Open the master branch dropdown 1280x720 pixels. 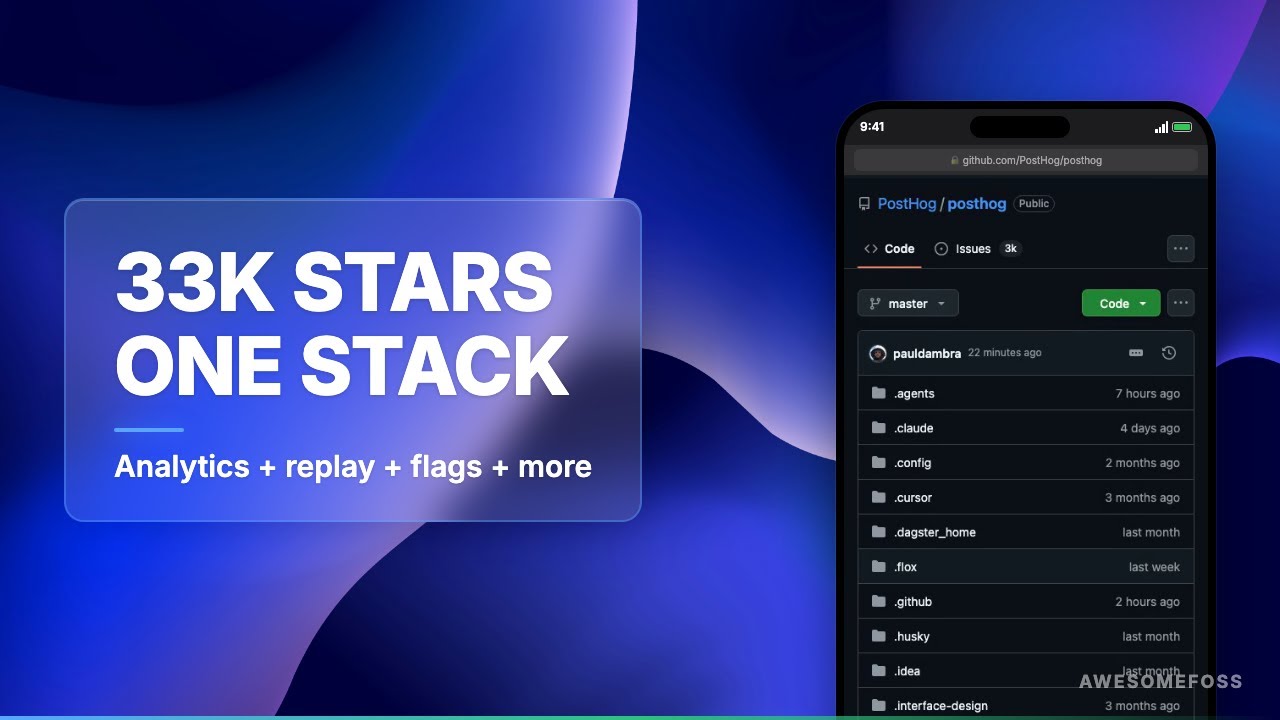tap(908, 303)
